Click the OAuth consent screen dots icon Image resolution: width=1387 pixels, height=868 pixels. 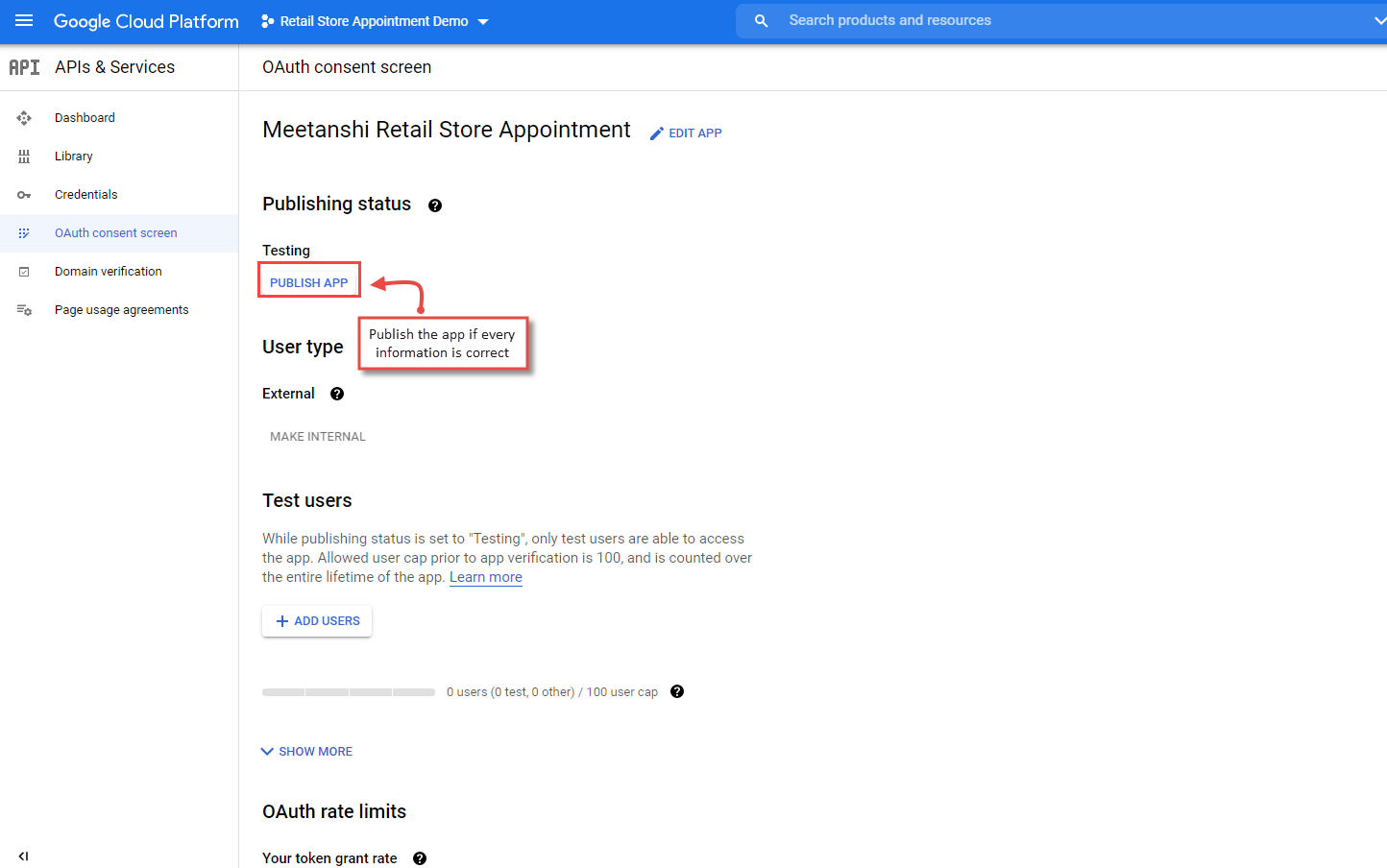point(24,233)
